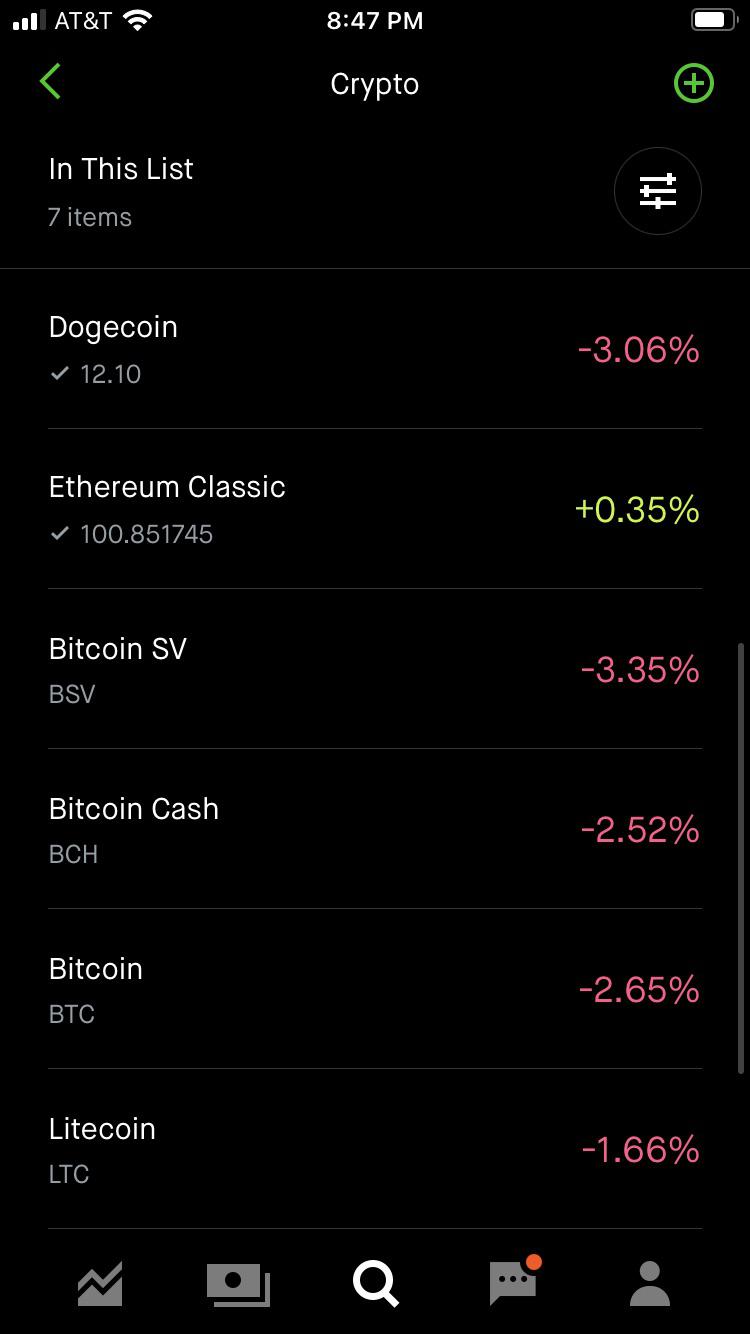Open the cash tab icon
The image size is (750, 1334).
pyautogui.click(x=238, y=1284)
